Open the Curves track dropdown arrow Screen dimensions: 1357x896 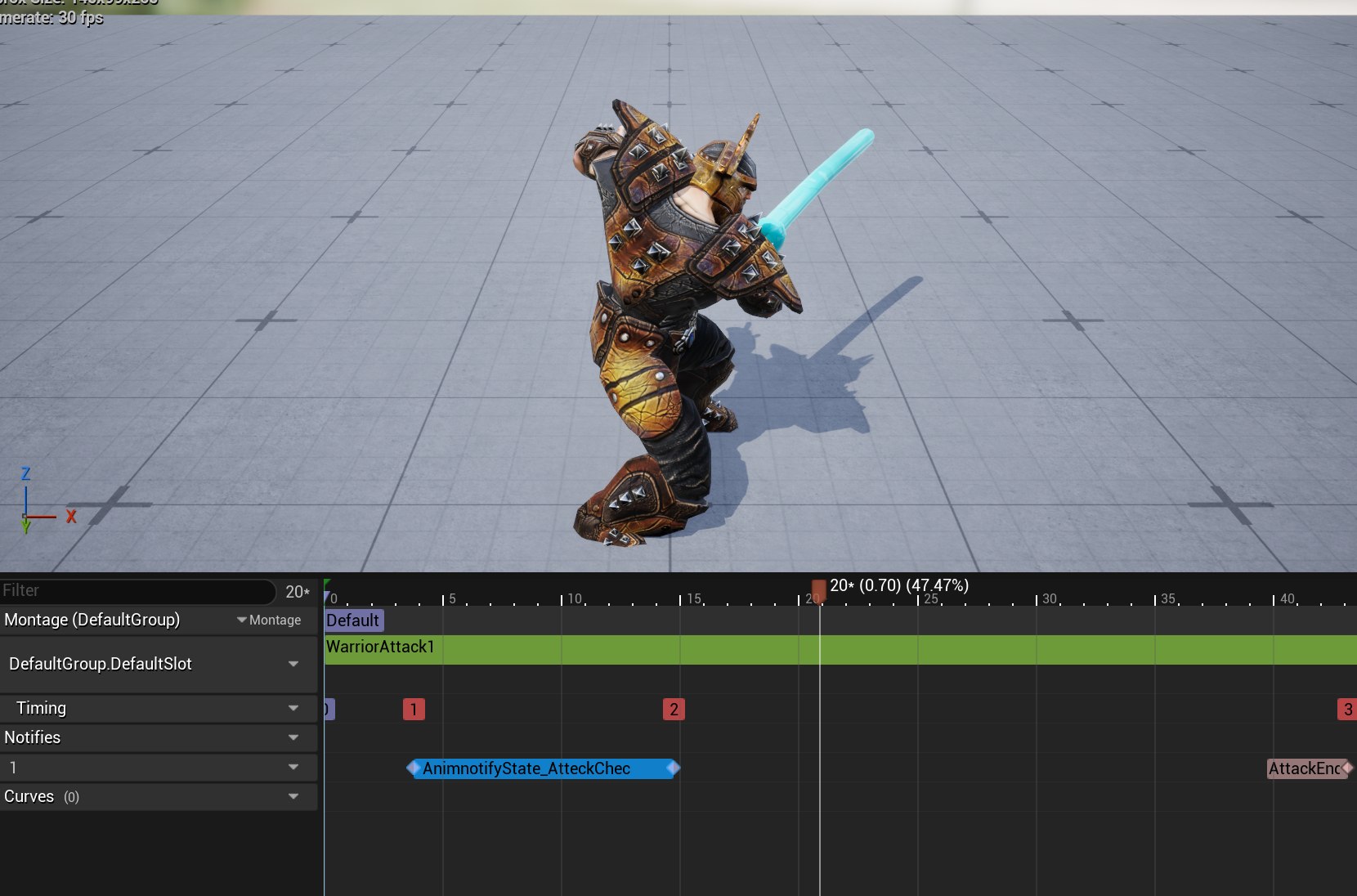[x=293, y=796]
